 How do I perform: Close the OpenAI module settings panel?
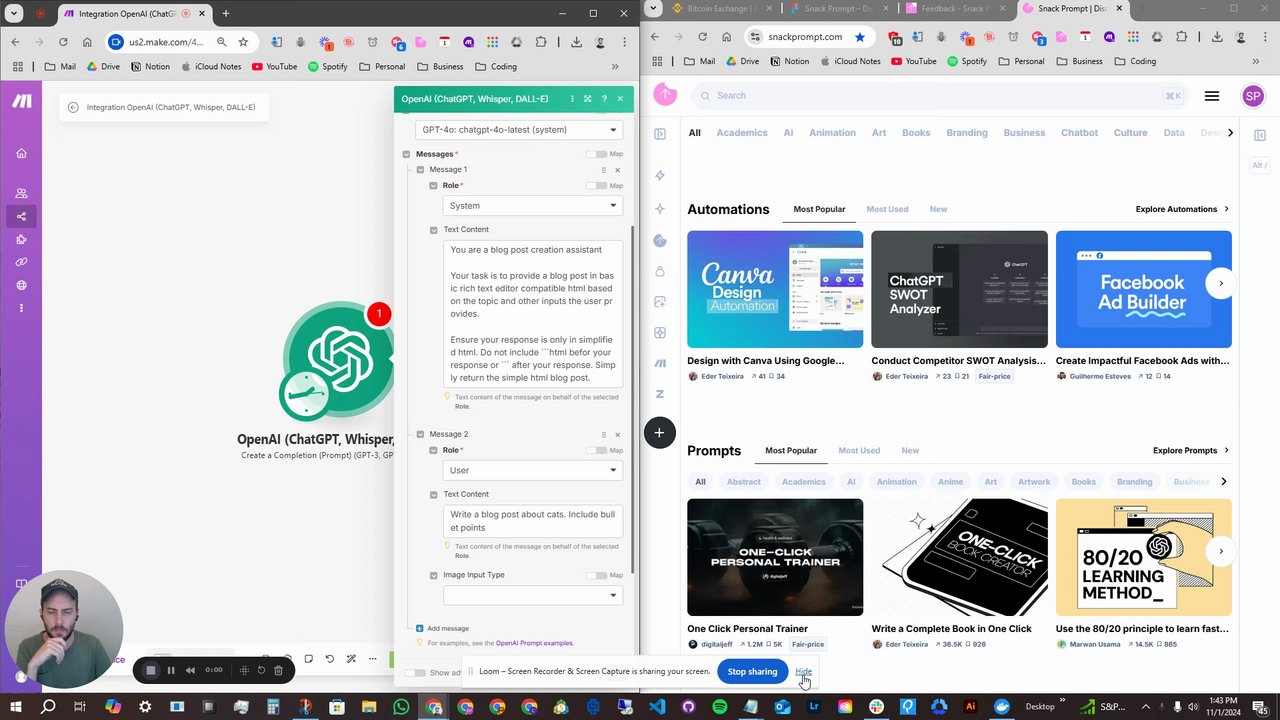click(x=620, y=99)
